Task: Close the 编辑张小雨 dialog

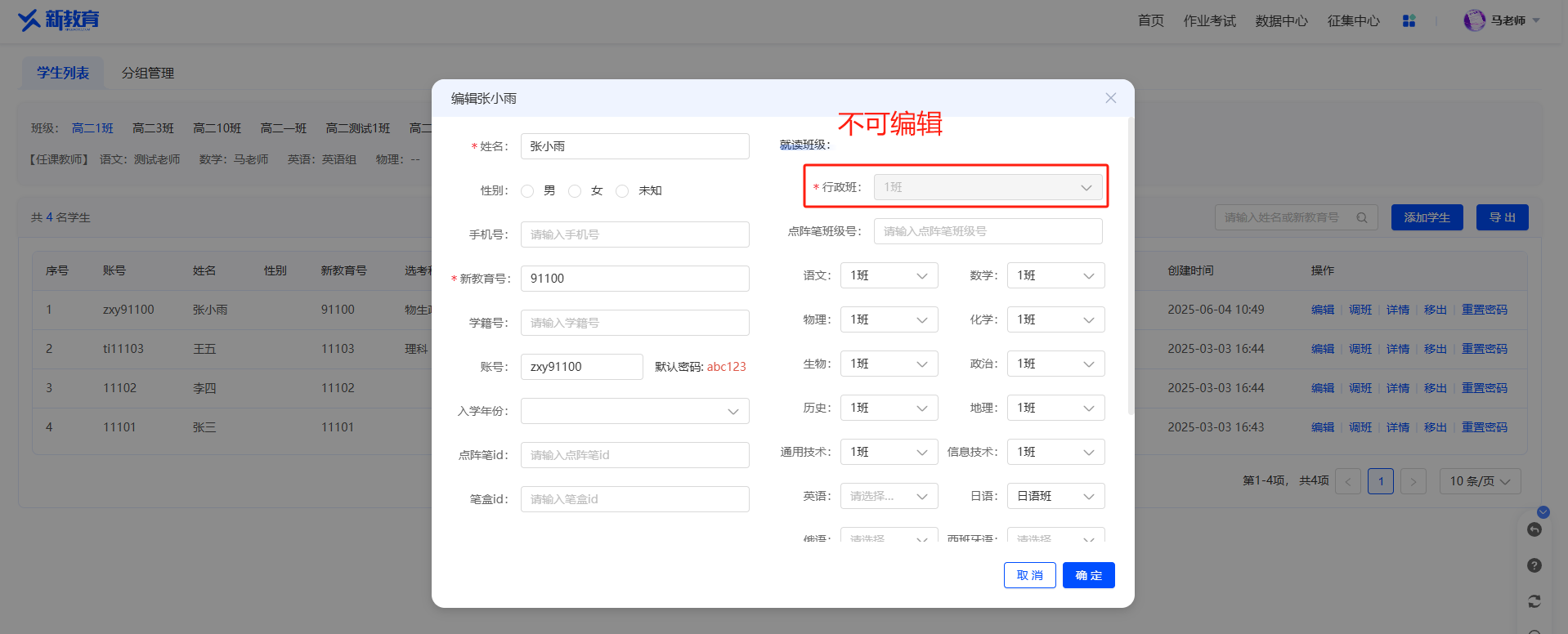Action: point(1110,98)
